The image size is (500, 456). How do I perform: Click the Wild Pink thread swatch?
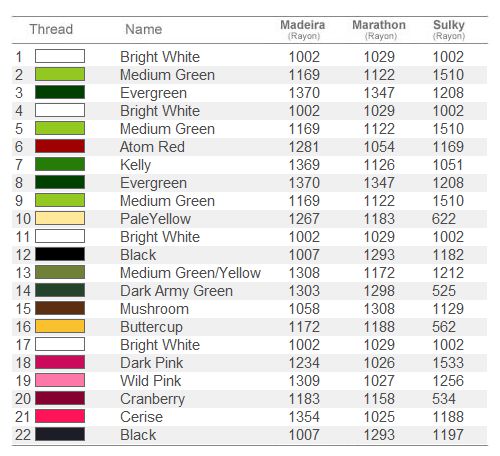[60, 380]
